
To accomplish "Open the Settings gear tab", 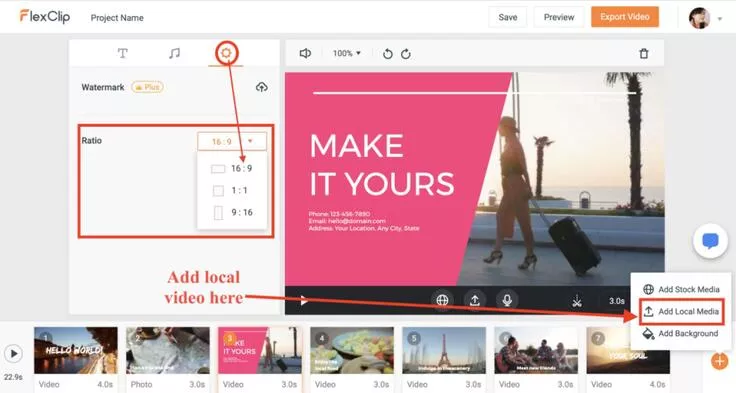I will [226, 53].
